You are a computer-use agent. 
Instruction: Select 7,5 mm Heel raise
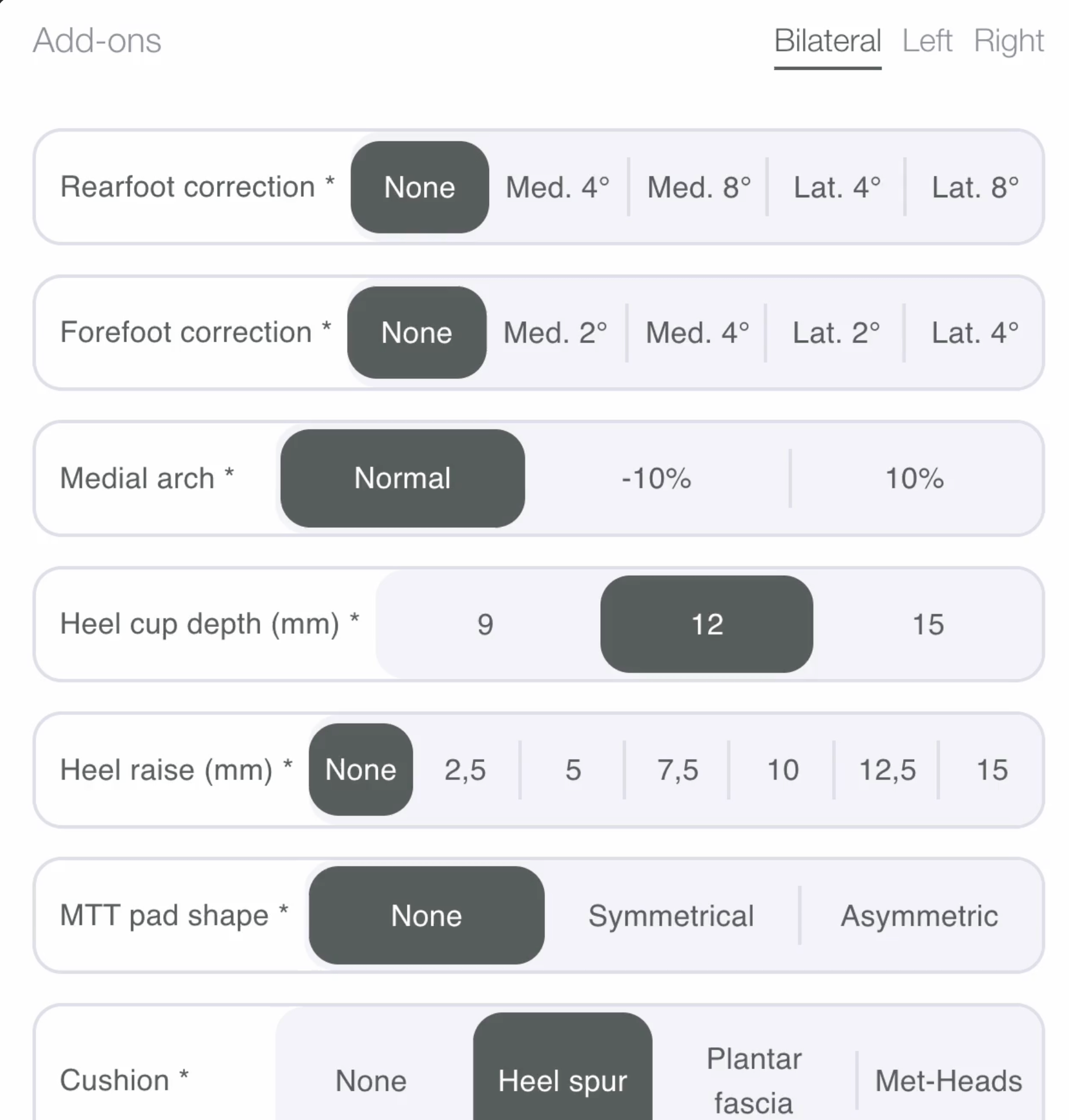point(677,770)
